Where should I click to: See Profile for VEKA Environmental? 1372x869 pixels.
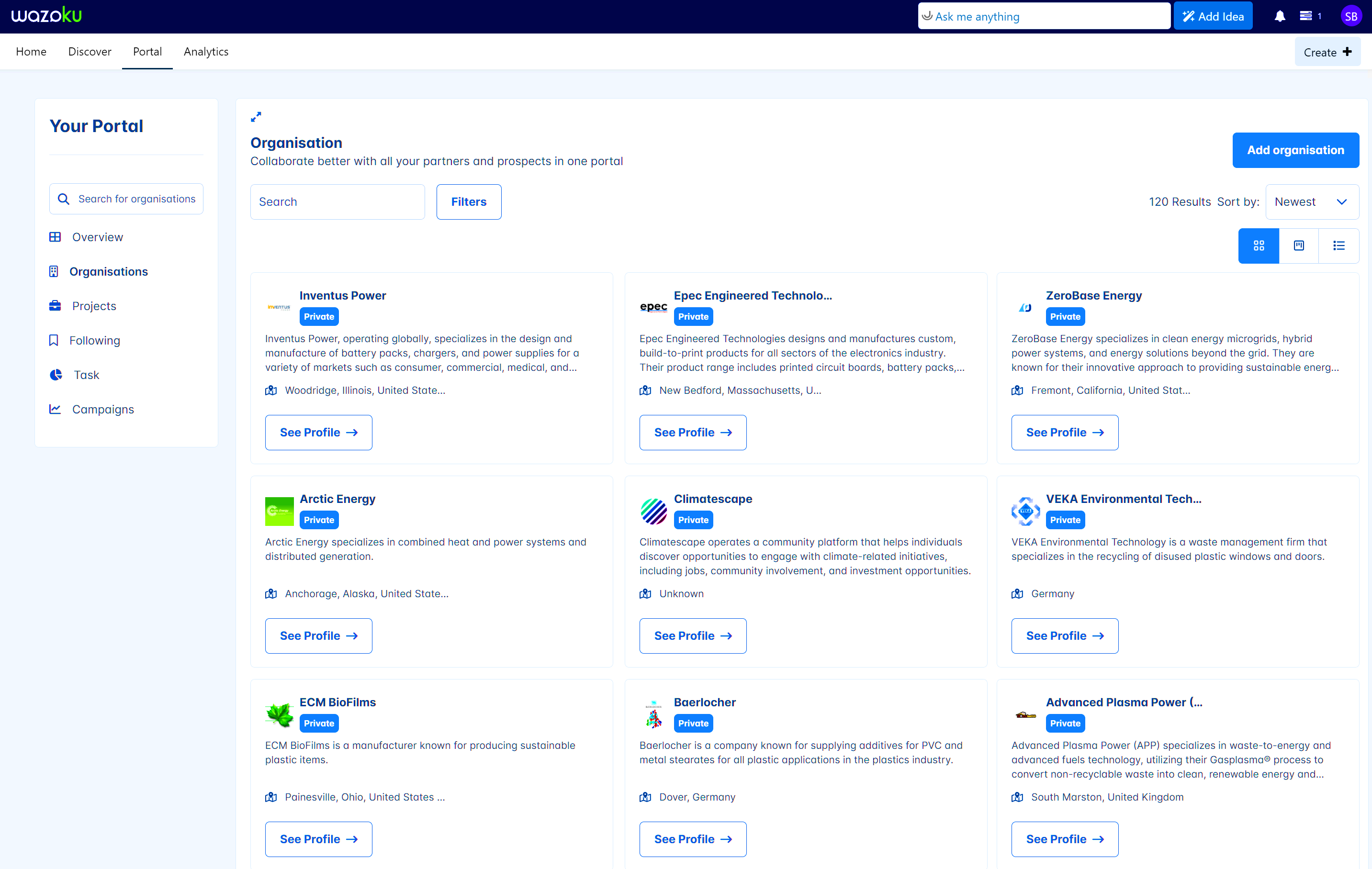tap(1064, 635)
